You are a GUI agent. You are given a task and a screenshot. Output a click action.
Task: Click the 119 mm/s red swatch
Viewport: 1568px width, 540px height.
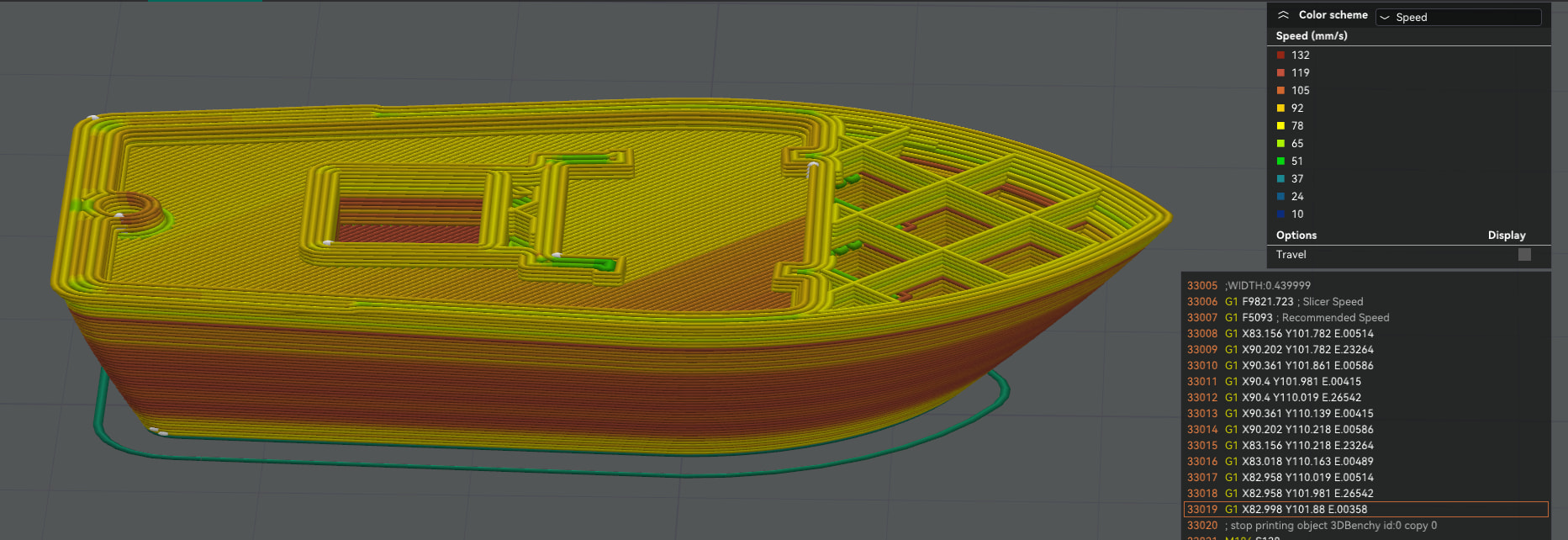click(1280, 72)
